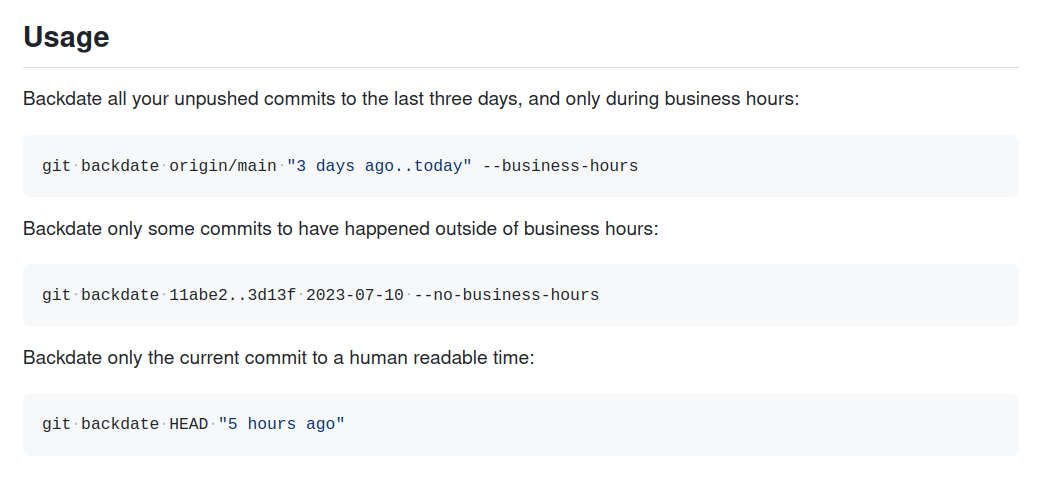Click the "3 days ago..today" string
This screenshot has width=1037, height=477.
379,166
